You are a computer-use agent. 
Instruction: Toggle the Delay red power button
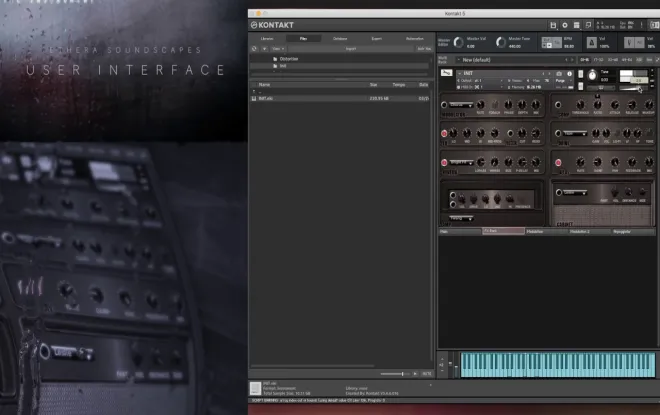pos(558,162)
